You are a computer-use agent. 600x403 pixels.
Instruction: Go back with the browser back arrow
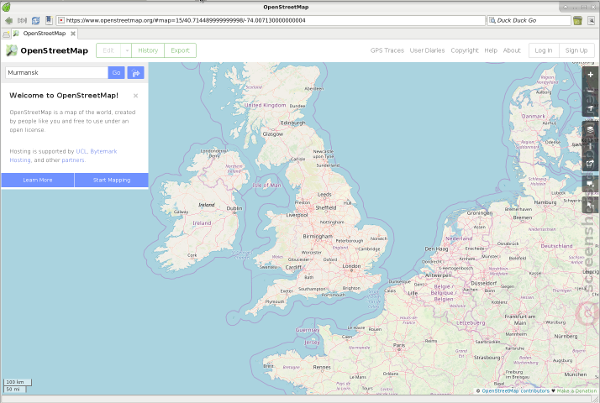click(x=8, y=20)
